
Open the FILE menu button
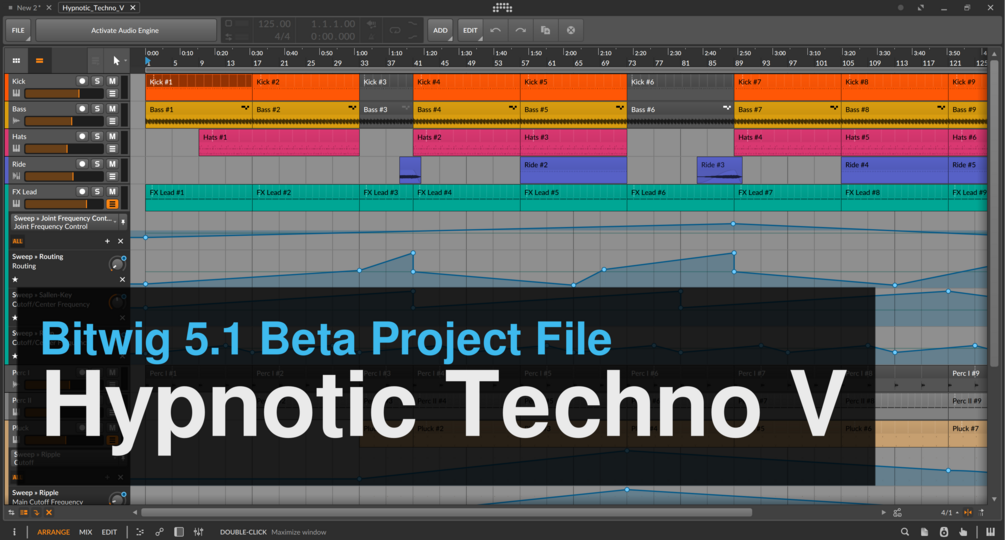pos(18,30)
